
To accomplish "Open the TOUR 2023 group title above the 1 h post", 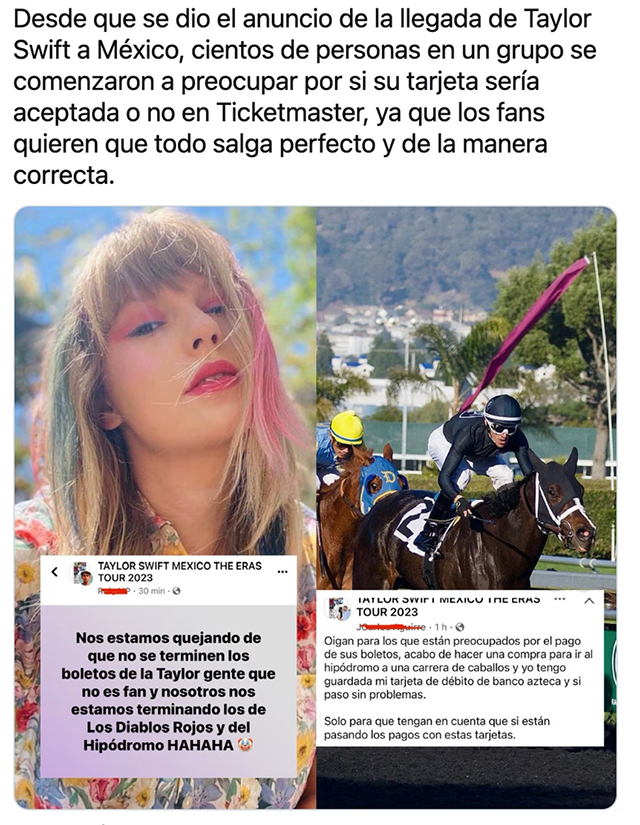I will click(x=387, y=612).
